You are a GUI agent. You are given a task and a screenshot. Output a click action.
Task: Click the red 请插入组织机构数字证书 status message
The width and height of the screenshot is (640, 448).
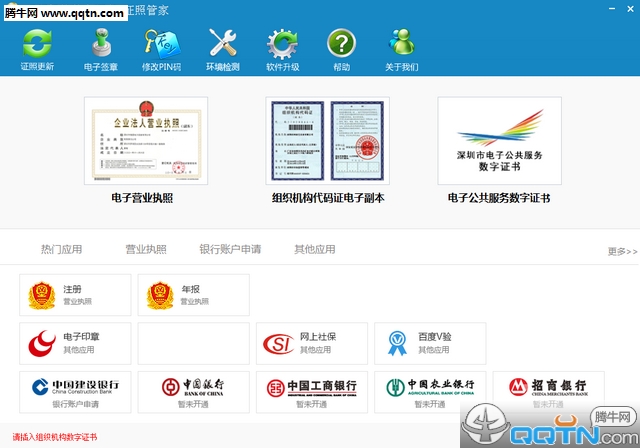[x=55, y=437]
